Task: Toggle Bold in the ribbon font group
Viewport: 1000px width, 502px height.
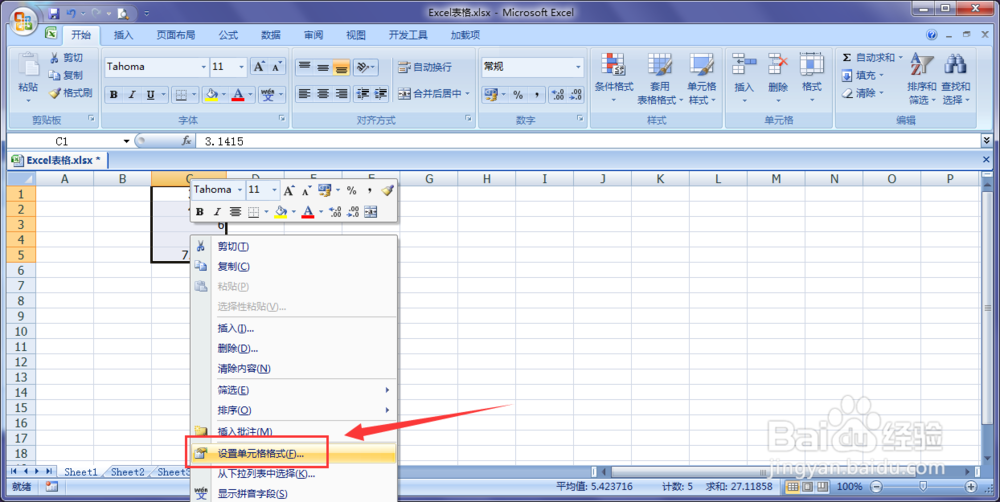Action: [114, 95]
